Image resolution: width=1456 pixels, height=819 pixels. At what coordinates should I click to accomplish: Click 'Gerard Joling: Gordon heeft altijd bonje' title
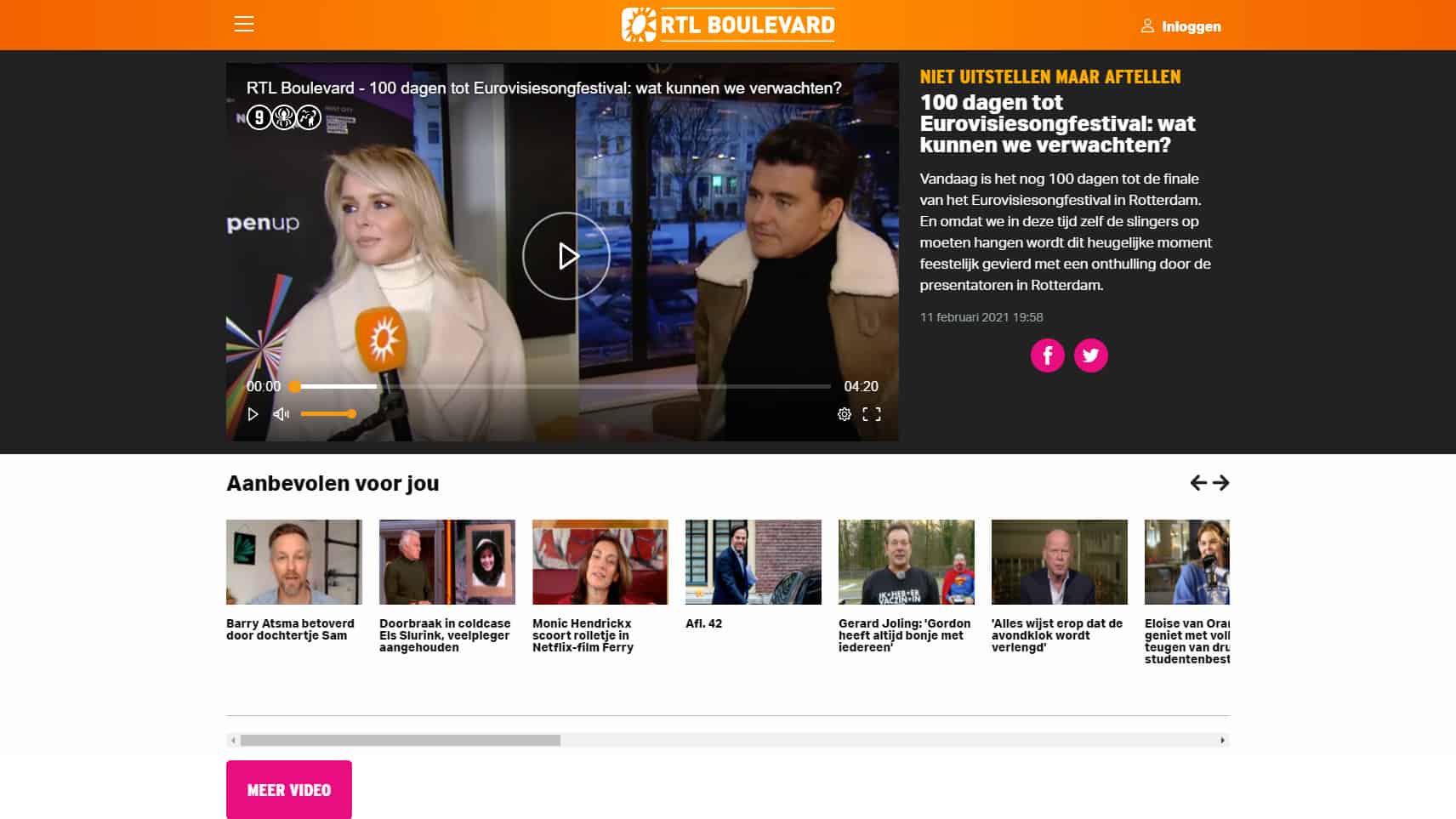[x=904, y=635]
